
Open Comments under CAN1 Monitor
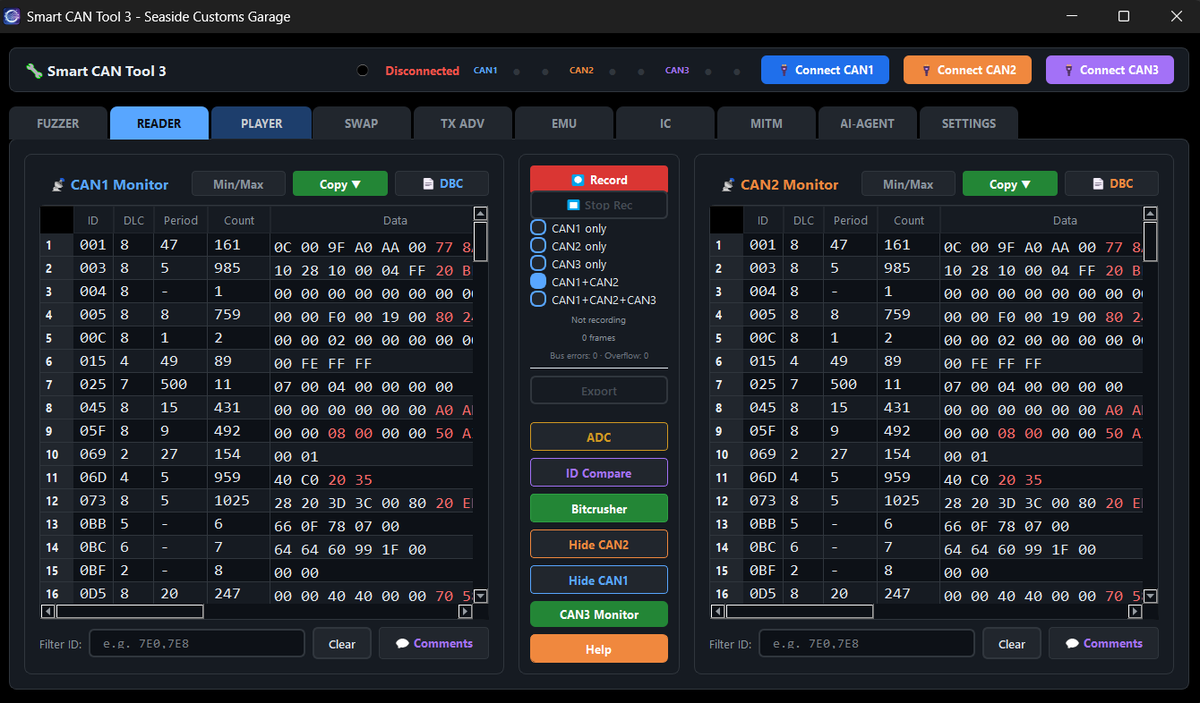[433, 643]
